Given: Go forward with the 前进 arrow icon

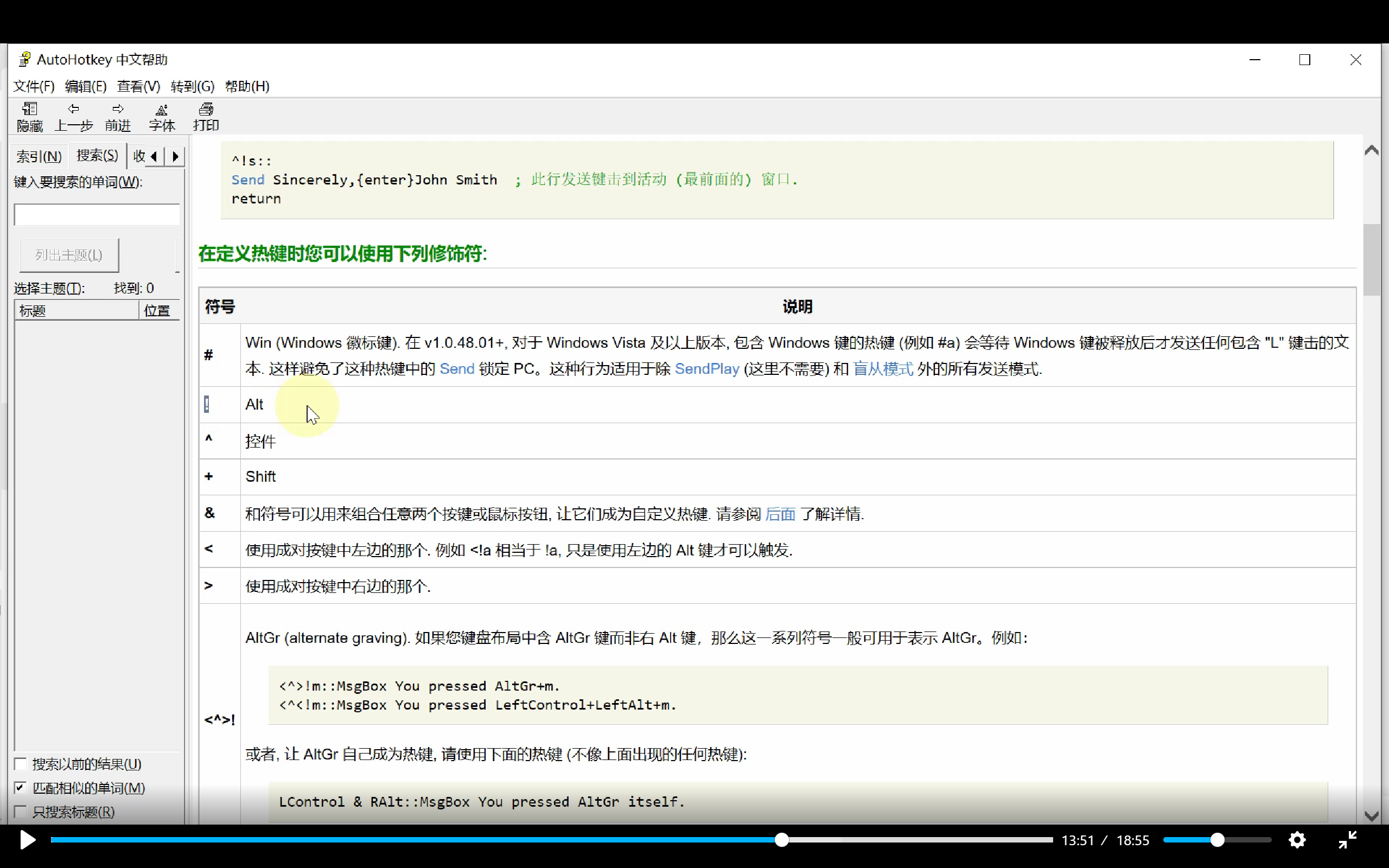Looking at the screenshot, I should point(118,108).
